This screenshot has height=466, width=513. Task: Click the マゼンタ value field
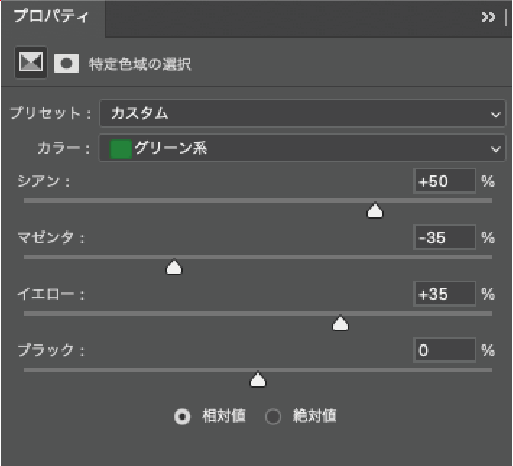tap(444, 237)
